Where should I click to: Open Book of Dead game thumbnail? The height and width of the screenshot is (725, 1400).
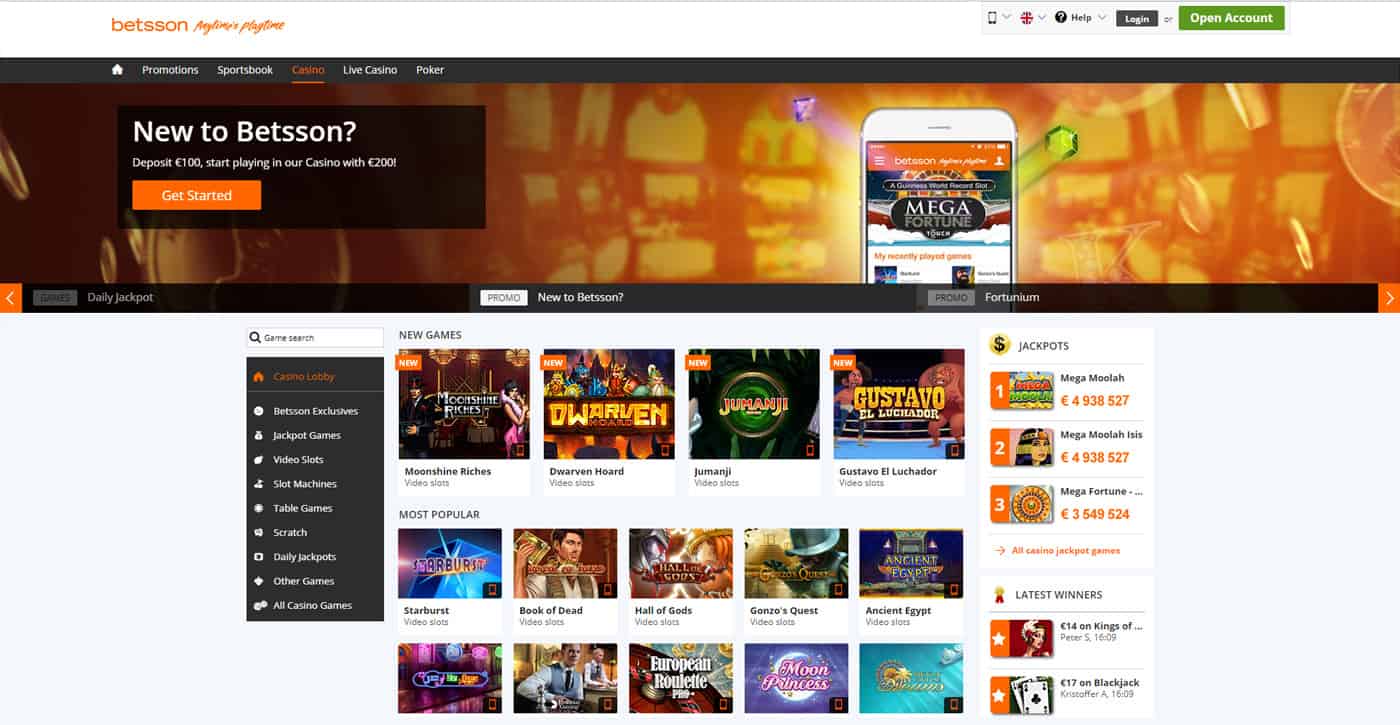[566, 564]
